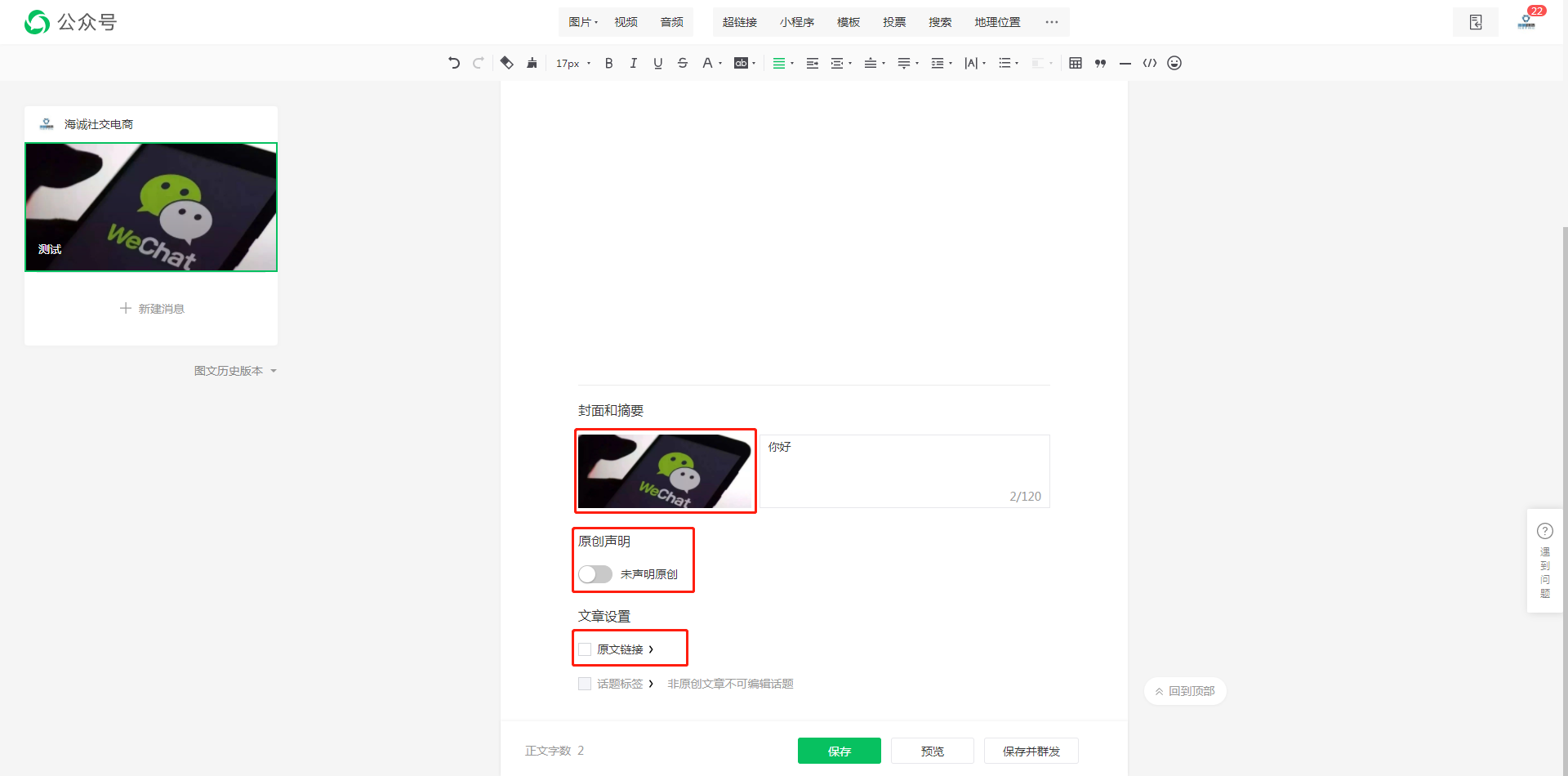Undo the last edit
The height and width of the screenshot is (776, 1568).
454,63
